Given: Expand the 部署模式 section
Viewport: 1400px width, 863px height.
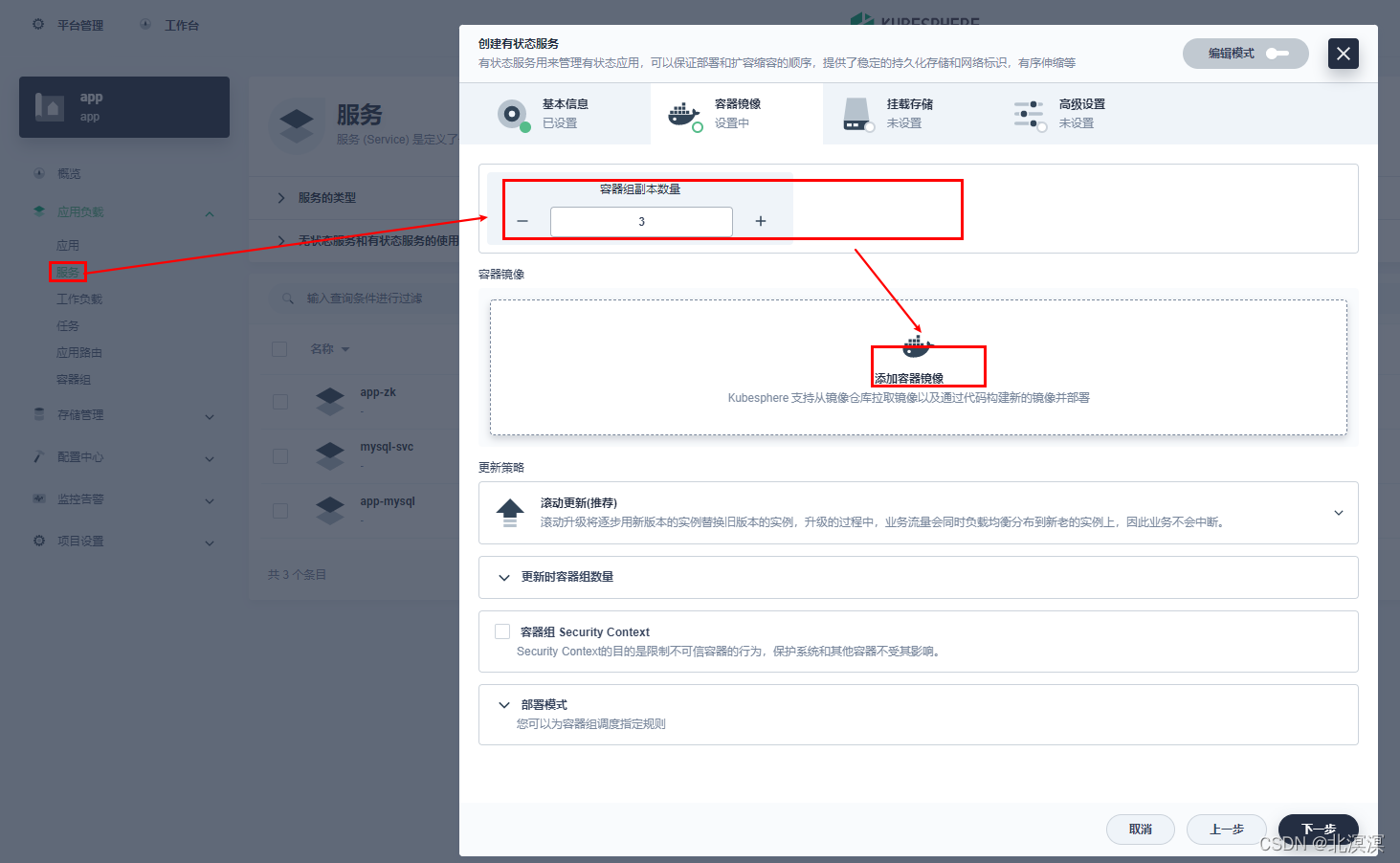Looking at the screenshot, I should tap(919, 714).
